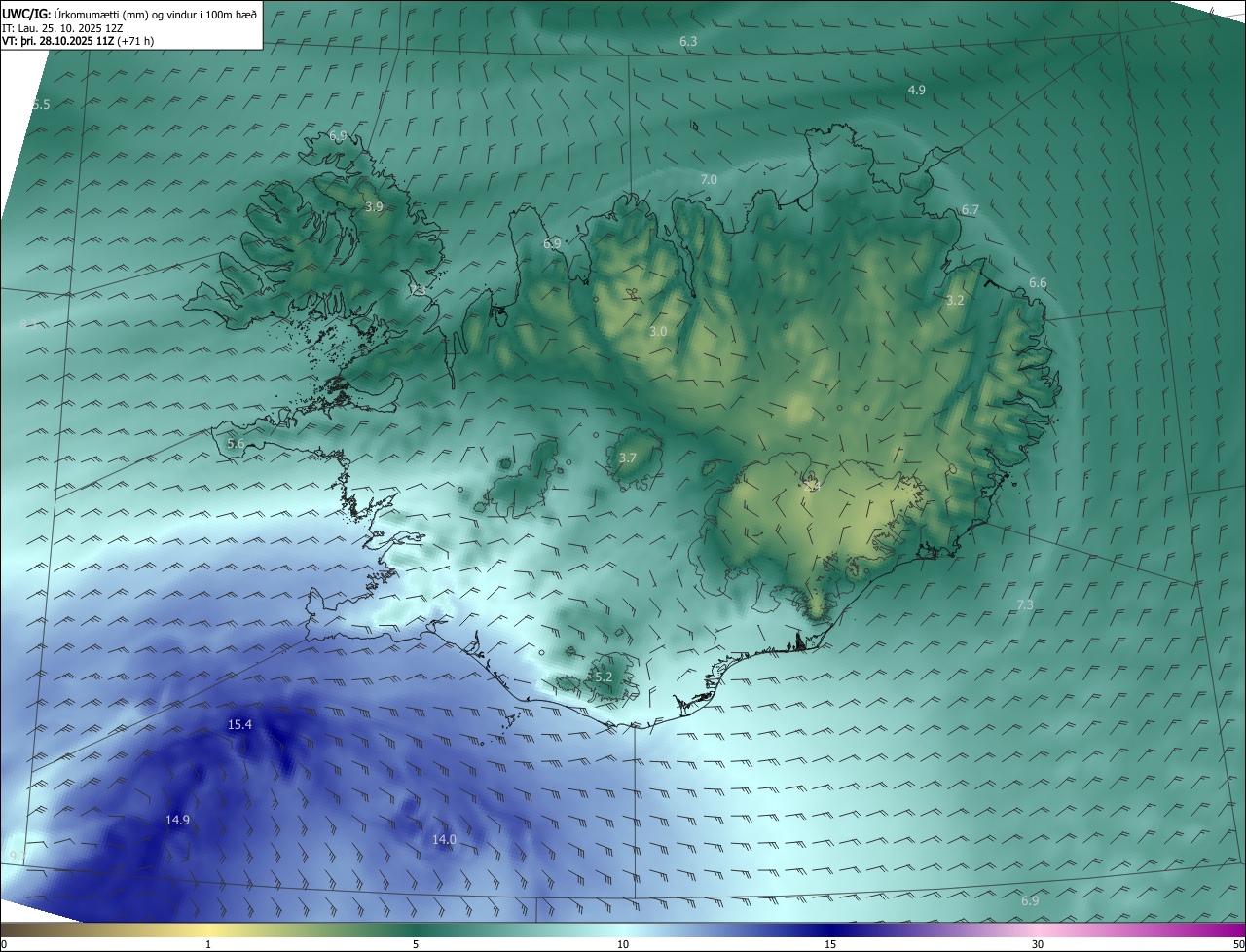Screen dimensions: 1246x952
Task: Click the 15.4 value label on the map
Action: pyautogui.click(x=239, y=725)
